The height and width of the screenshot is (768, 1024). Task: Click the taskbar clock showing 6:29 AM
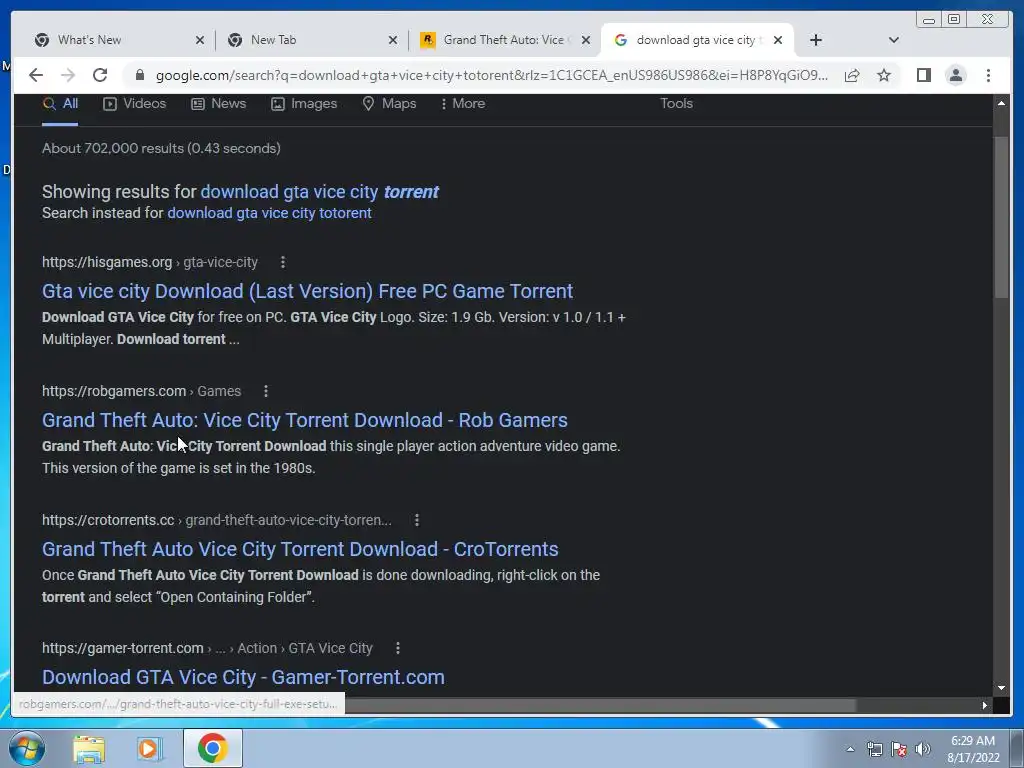pyautogui.click(x=973, y=749)
